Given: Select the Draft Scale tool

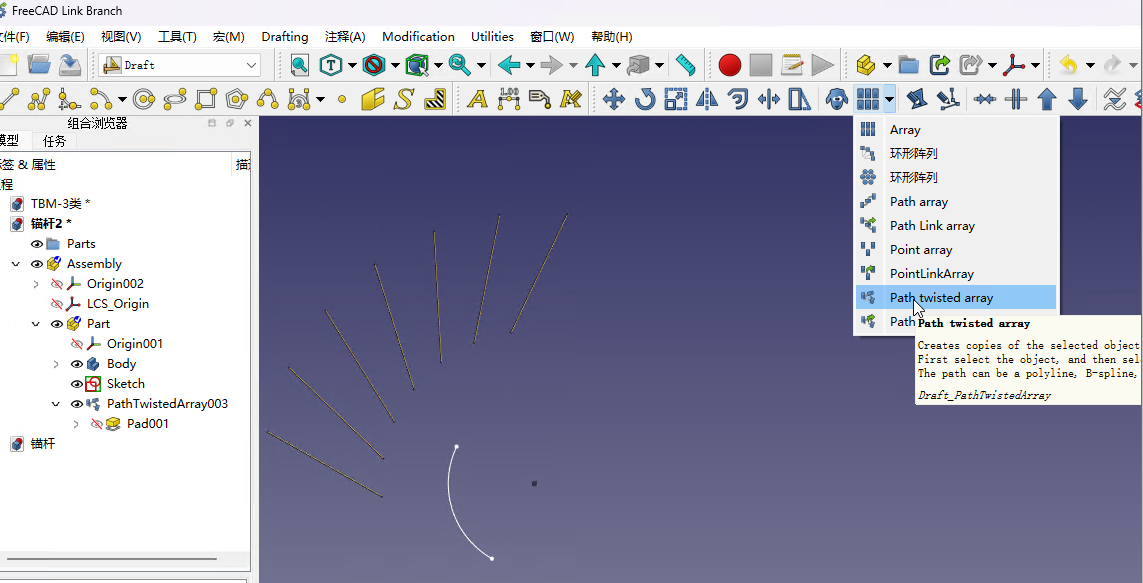Looking at the screenshot, I should 676,98.
